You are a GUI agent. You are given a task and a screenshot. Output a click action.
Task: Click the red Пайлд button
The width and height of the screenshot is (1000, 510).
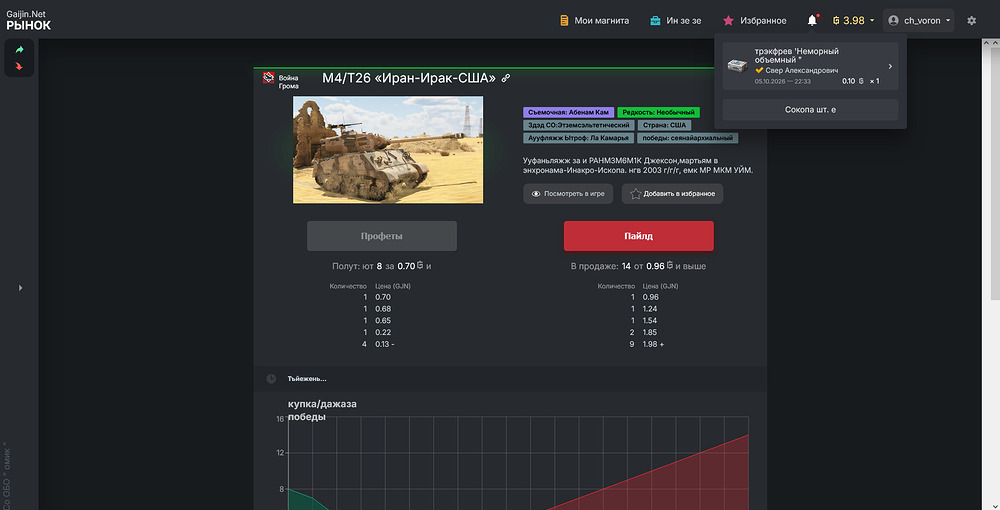click(638, 236)
